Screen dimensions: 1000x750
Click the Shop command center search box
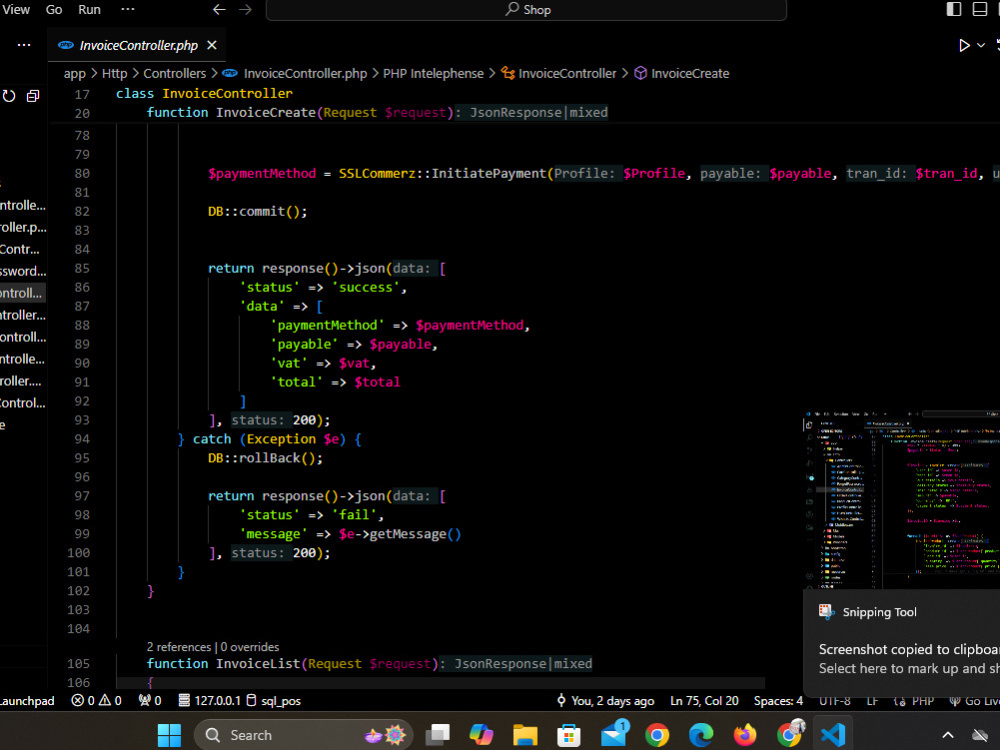(526, 10)
